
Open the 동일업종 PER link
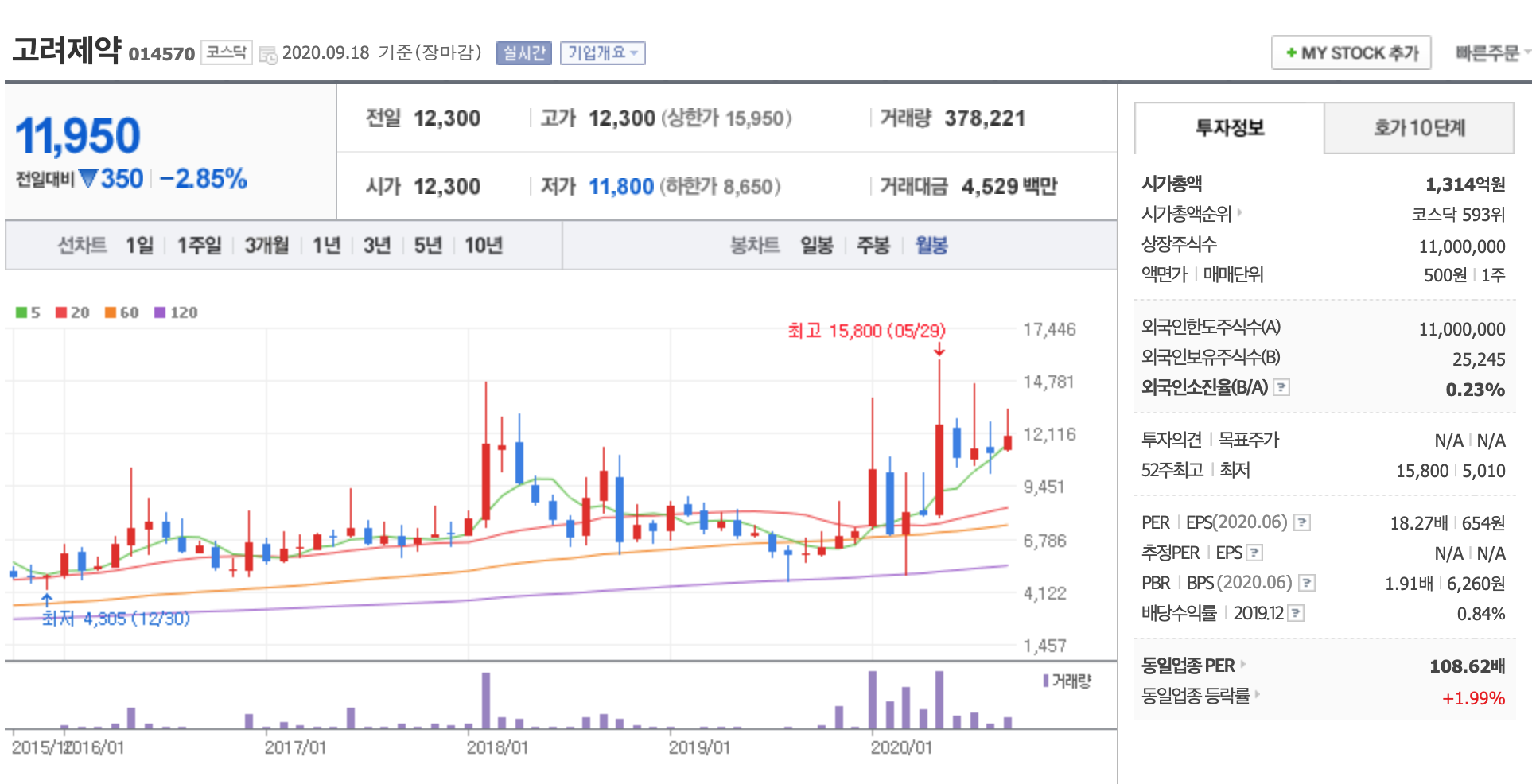(x=1193, y=666)
